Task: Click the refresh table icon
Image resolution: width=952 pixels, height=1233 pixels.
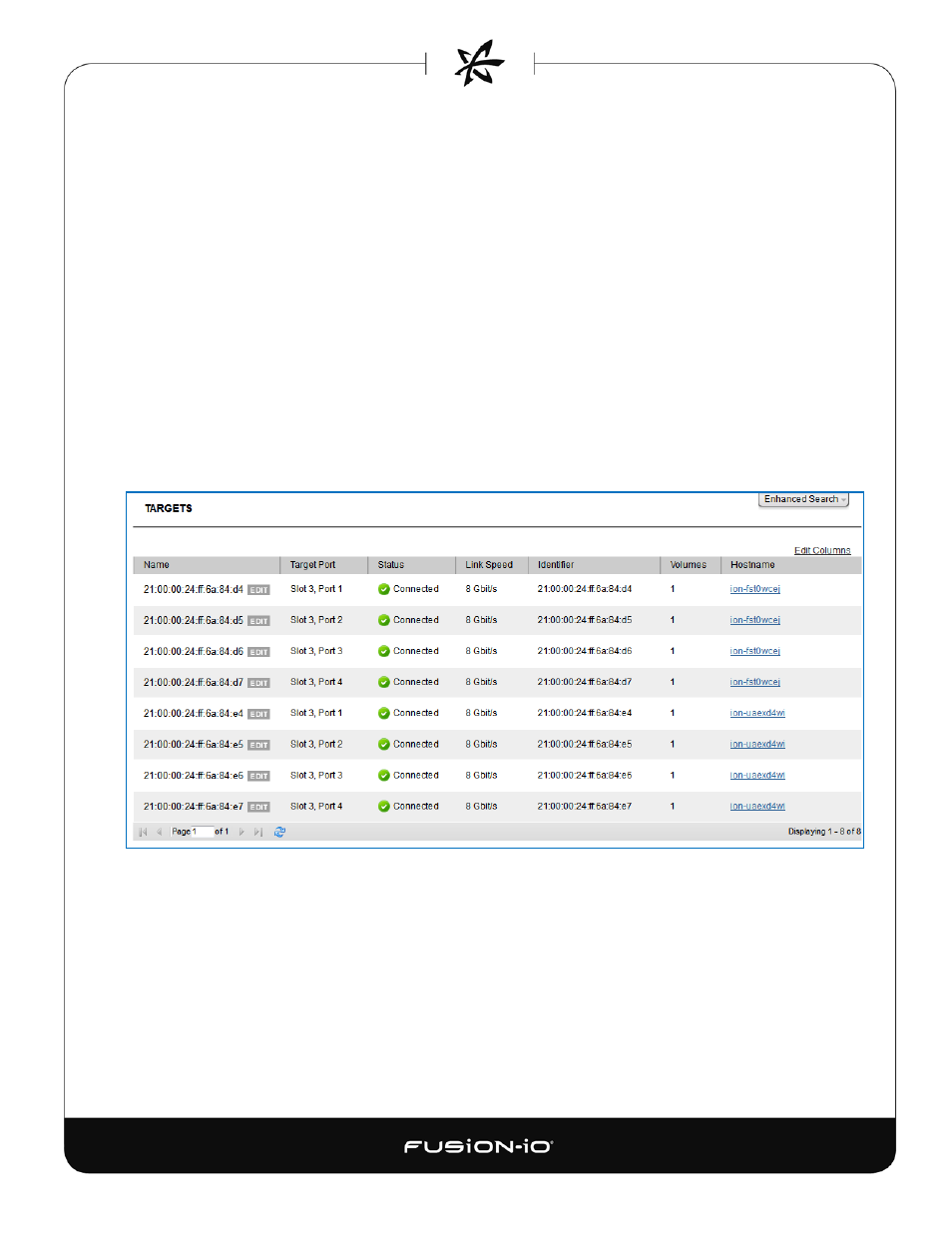Action: 279,832
